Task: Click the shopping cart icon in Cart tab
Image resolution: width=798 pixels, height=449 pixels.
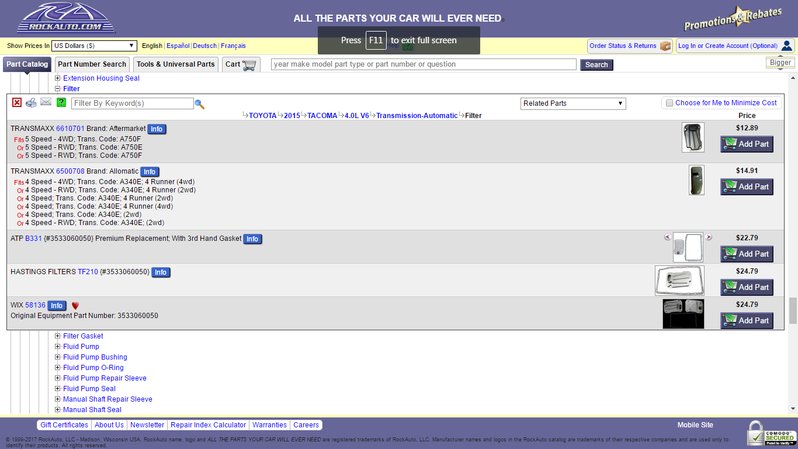Action: tap(249, 65)
